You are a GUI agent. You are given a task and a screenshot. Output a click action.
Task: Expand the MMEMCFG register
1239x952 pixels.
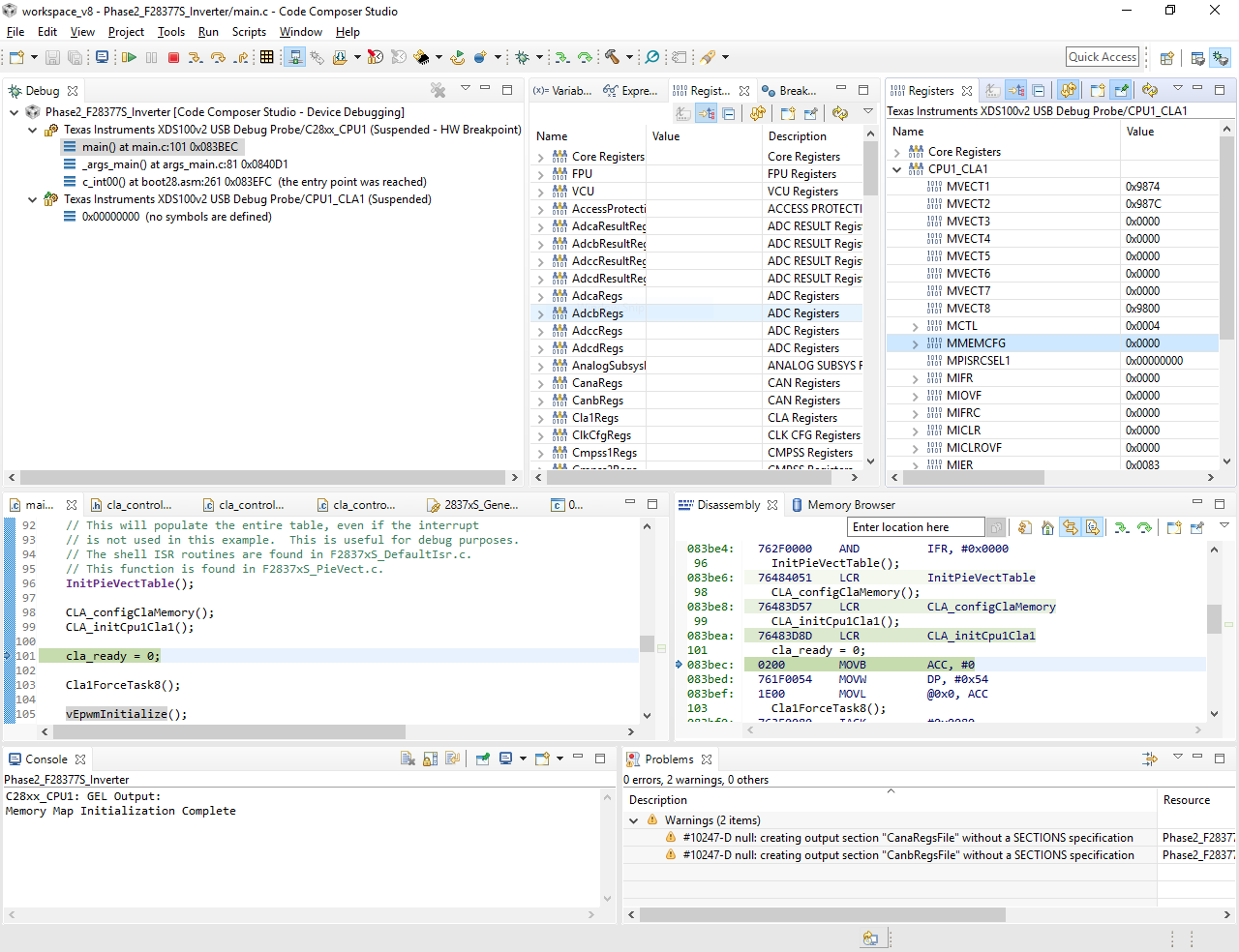click(916, 343)
